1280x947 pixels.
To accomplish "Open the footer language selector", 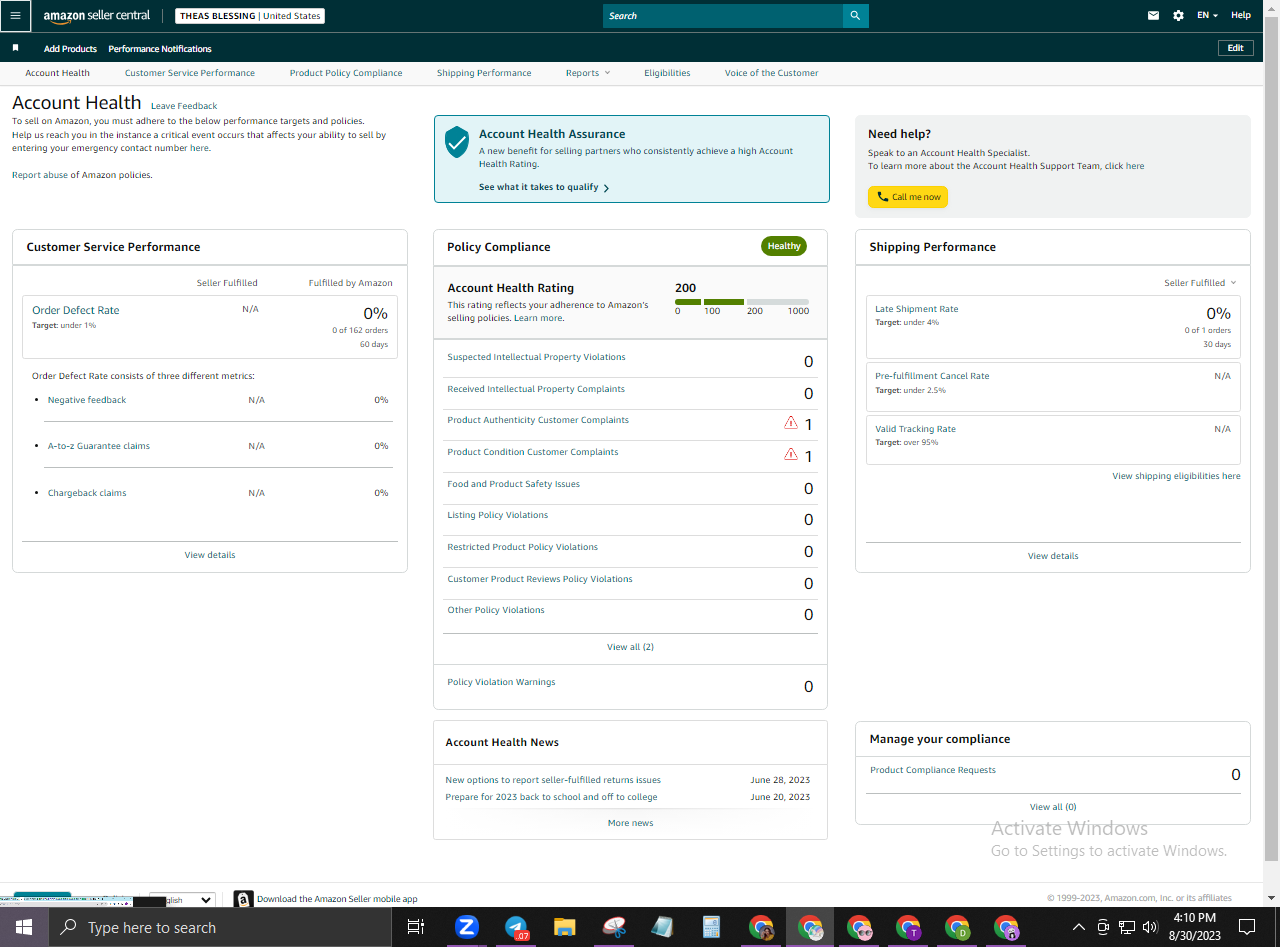I will [182, 900].
